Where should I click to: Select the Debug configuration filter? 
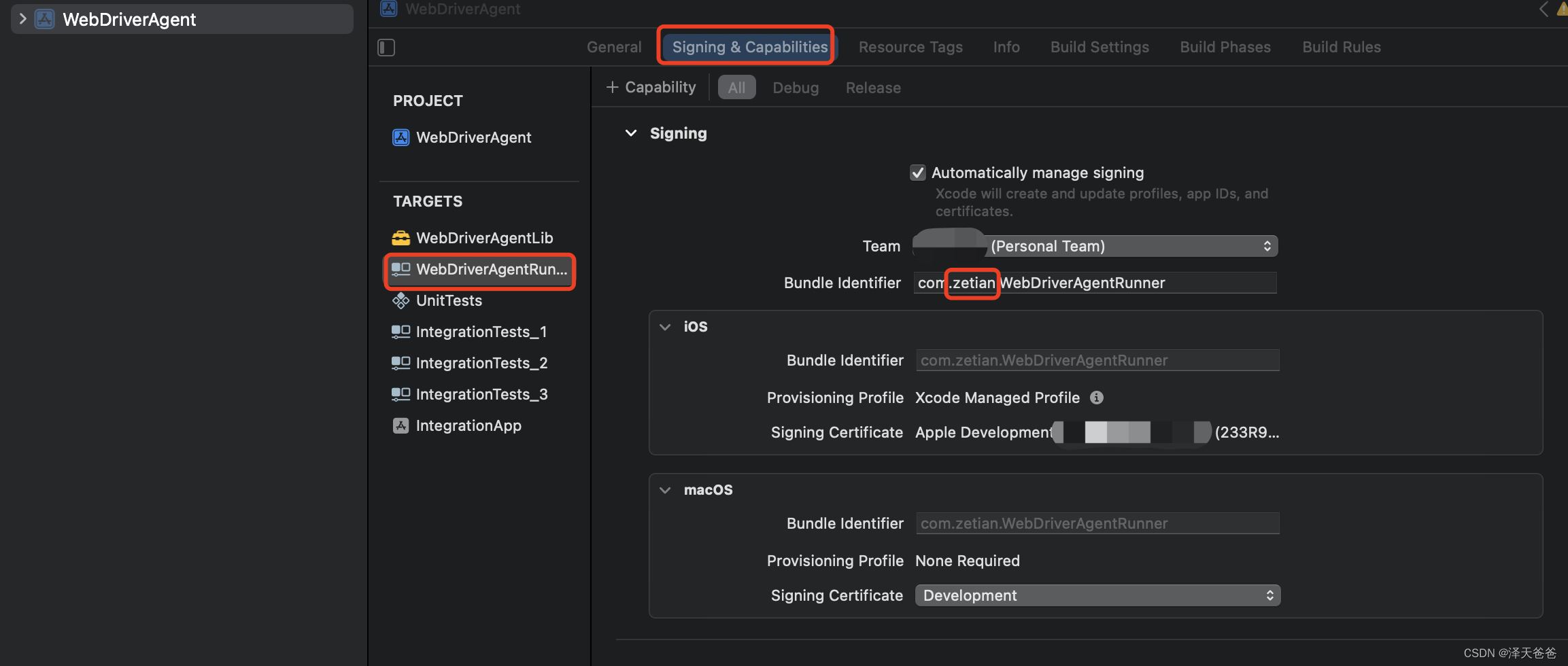point(796,88)
